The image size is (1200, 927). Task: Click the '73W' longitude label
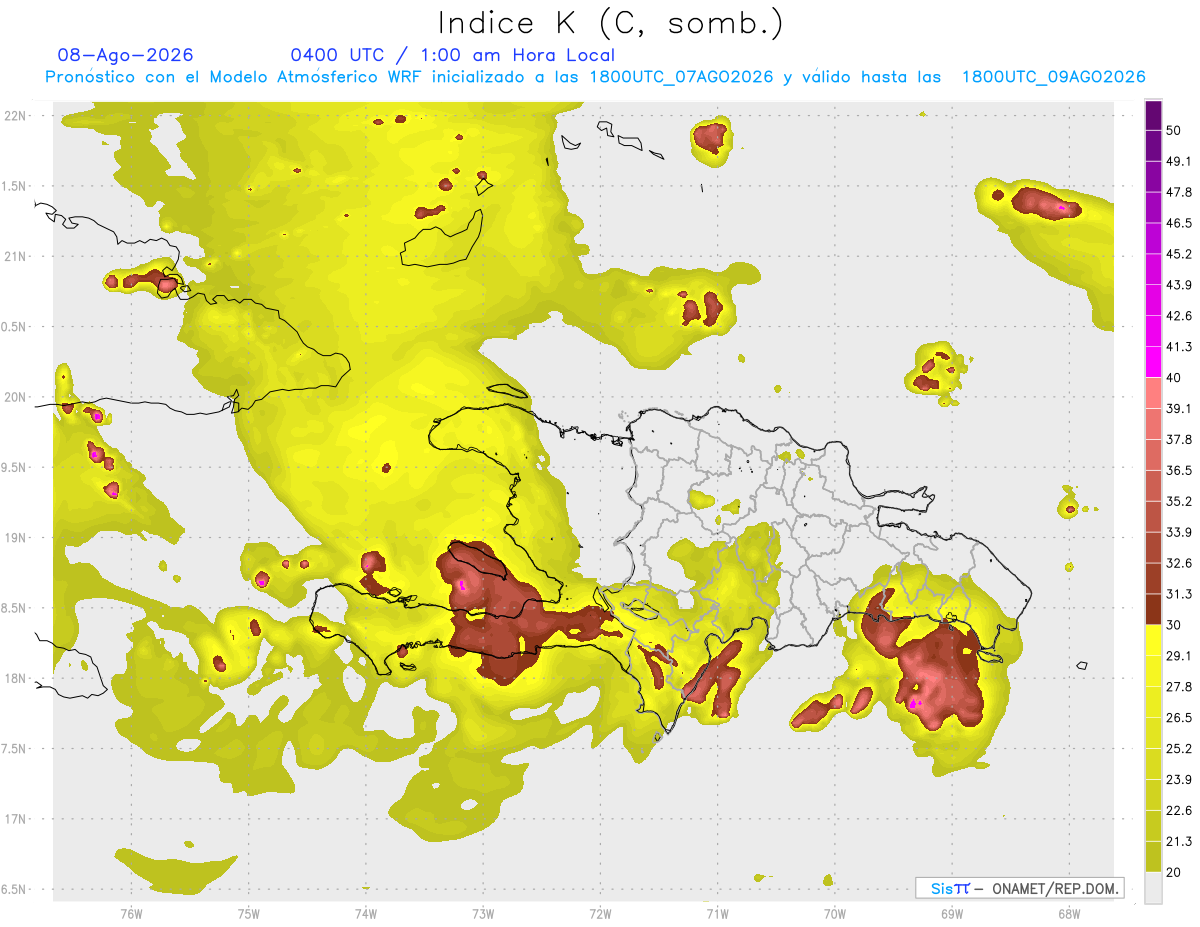(x=483, y=913)
